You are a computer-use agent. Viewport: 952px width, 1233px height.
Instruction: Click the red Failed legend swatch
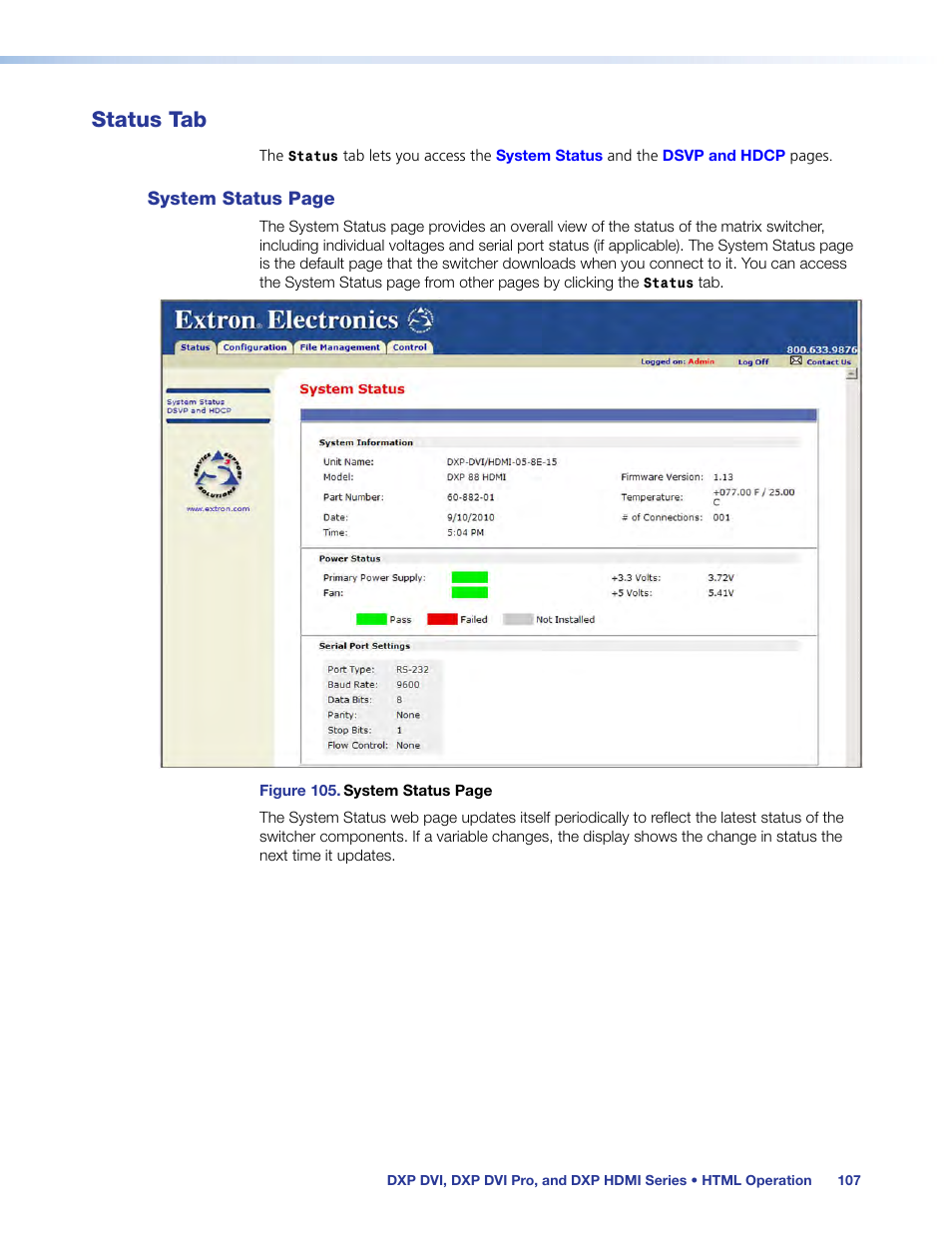[x=442, y=619]
